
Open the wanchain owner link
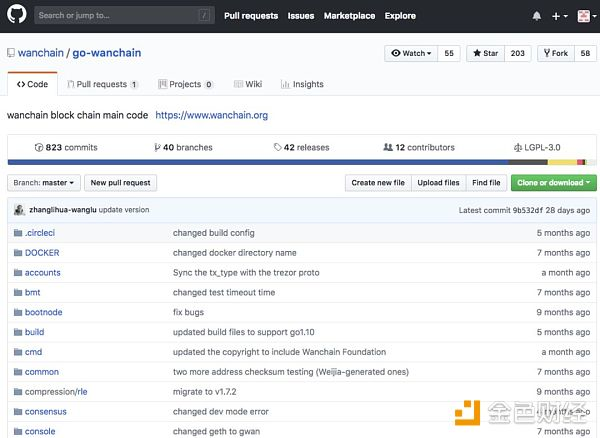[41, 53]
